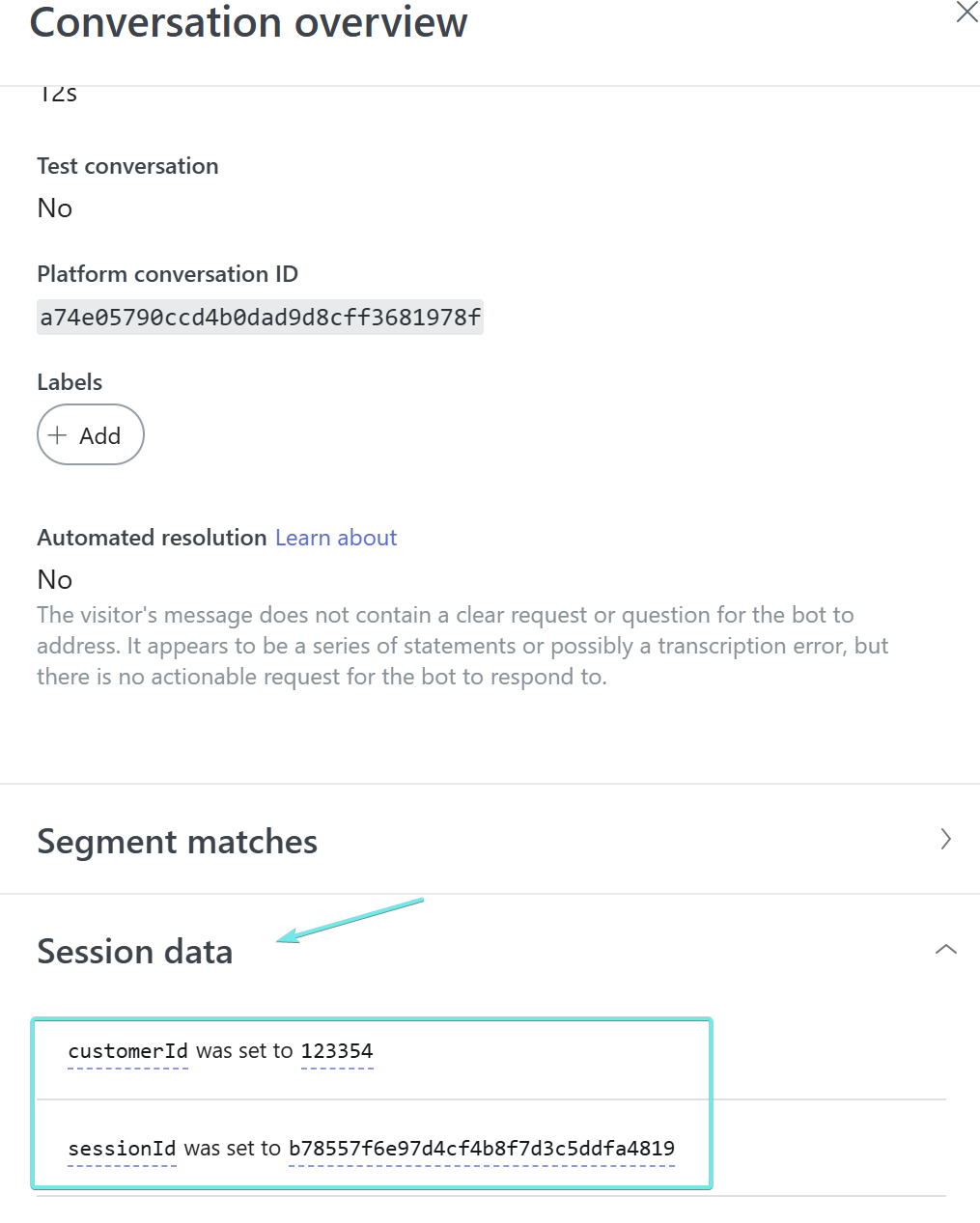Click the sessionId value starting b78557
The height and width of the screenshot is (1223, 980).
click(481, 1149)
